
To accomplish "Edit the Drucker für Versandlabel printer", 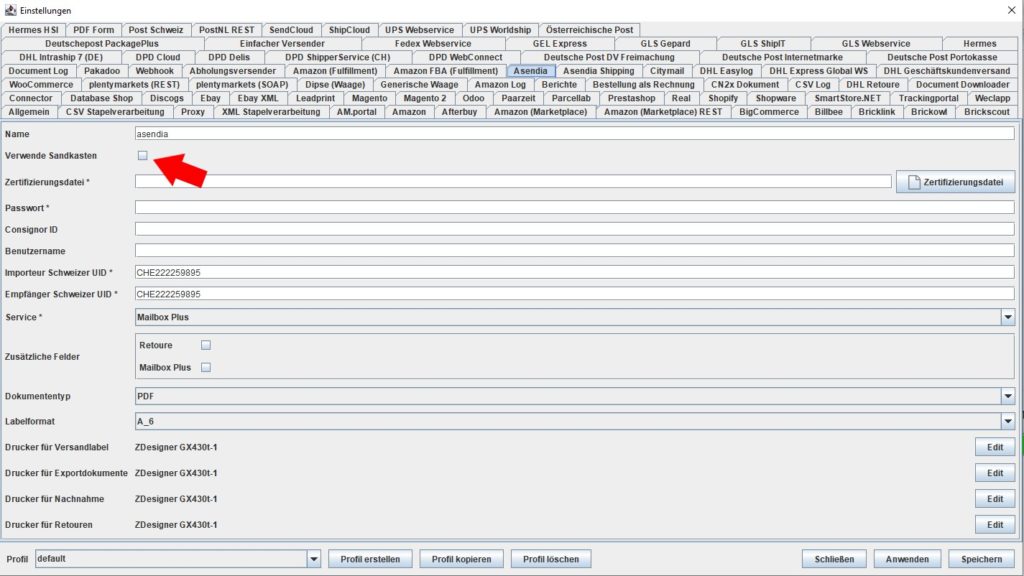I will click(995, 447).
